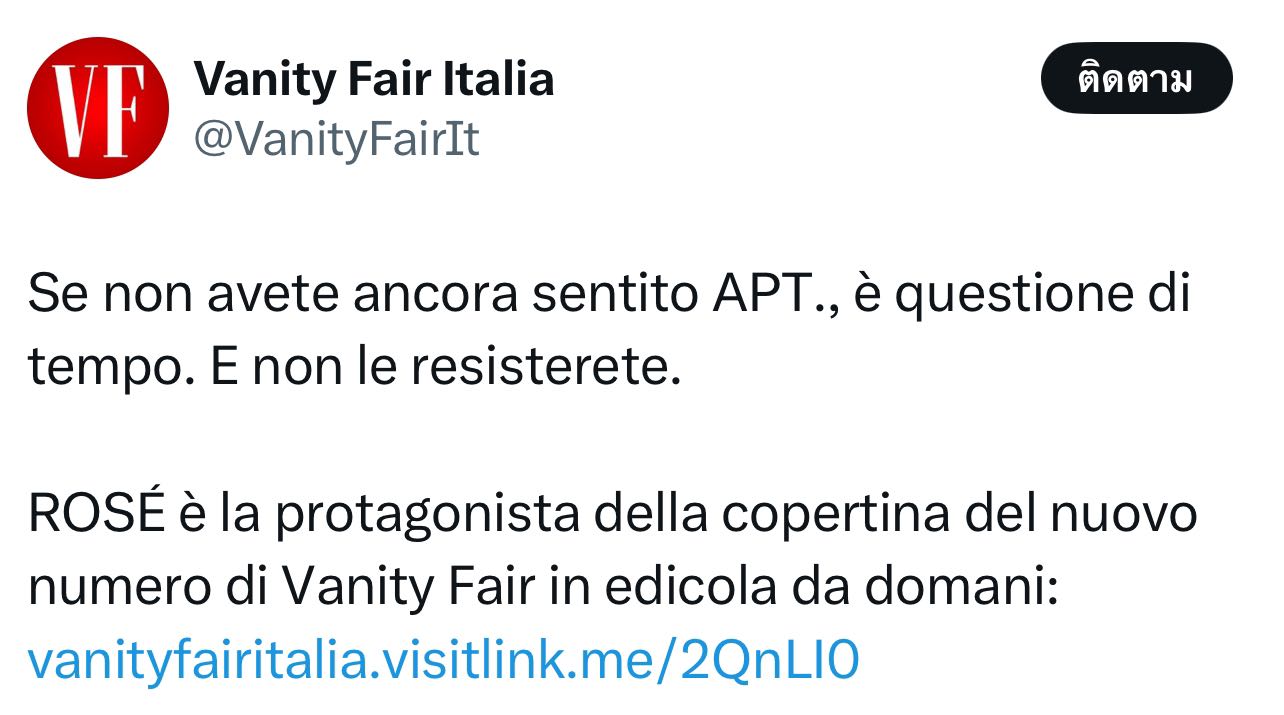Click the Vanity Fair Italia display name
The width and height of the screenshot is (1284, 715).
[373, 78]
